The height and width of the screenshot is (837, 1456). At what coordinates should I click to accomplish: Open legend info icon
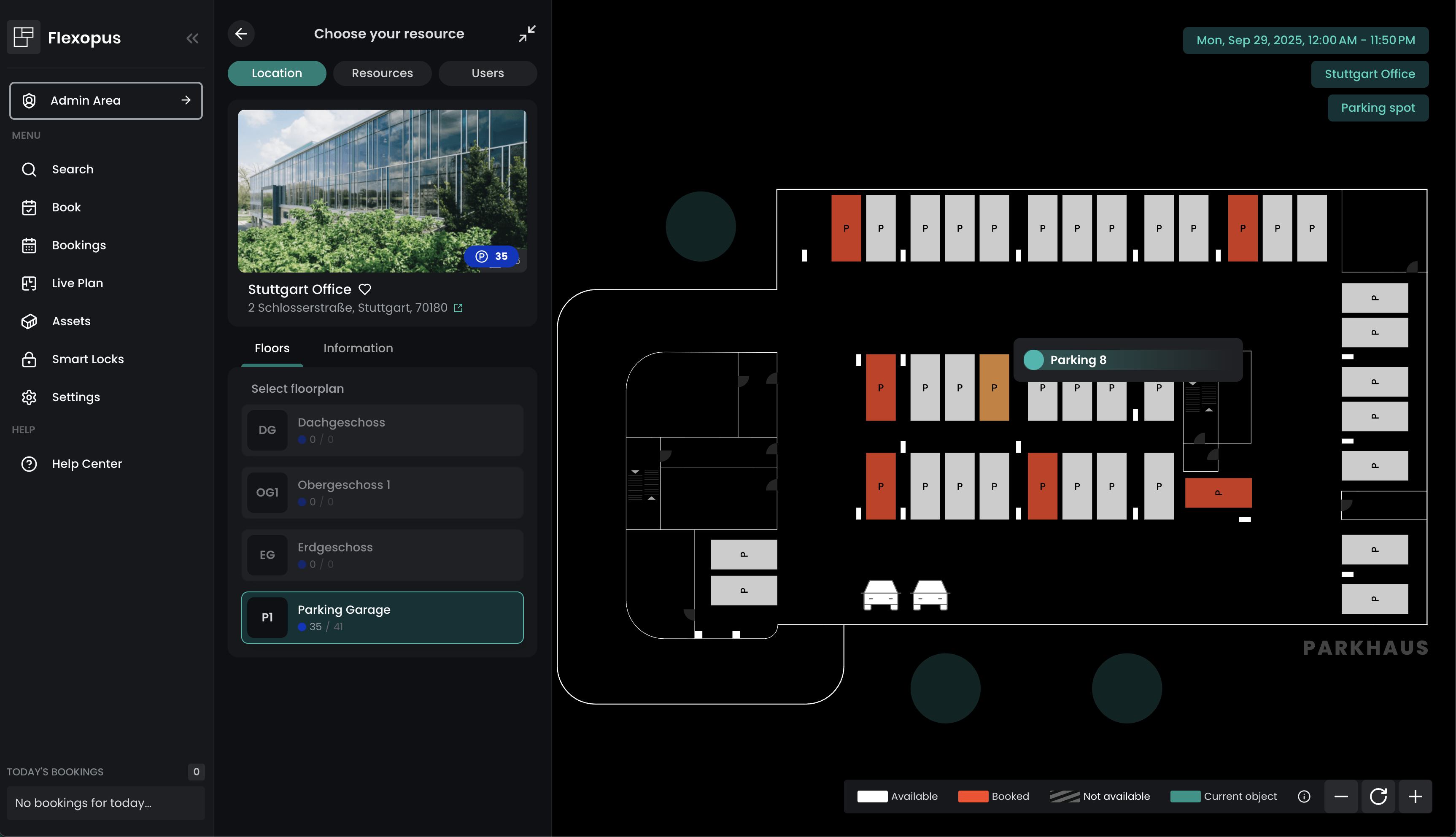1304,796
